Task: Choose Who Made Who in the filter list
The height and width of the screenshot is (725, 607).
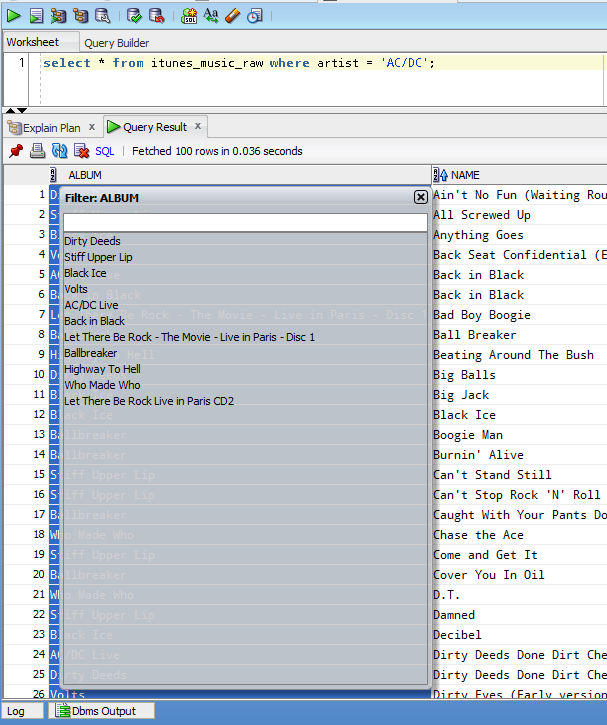Action: [x=102, y=385]
